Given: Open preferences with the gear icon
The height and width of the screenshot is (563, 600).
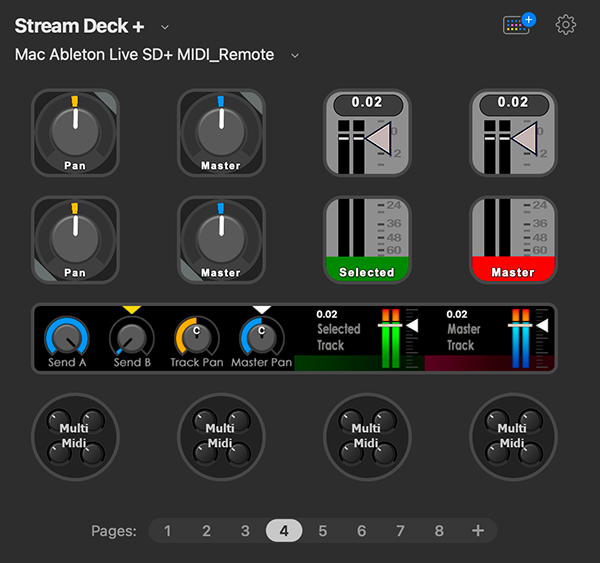Looking at the screenshot, I should point(566,25).
